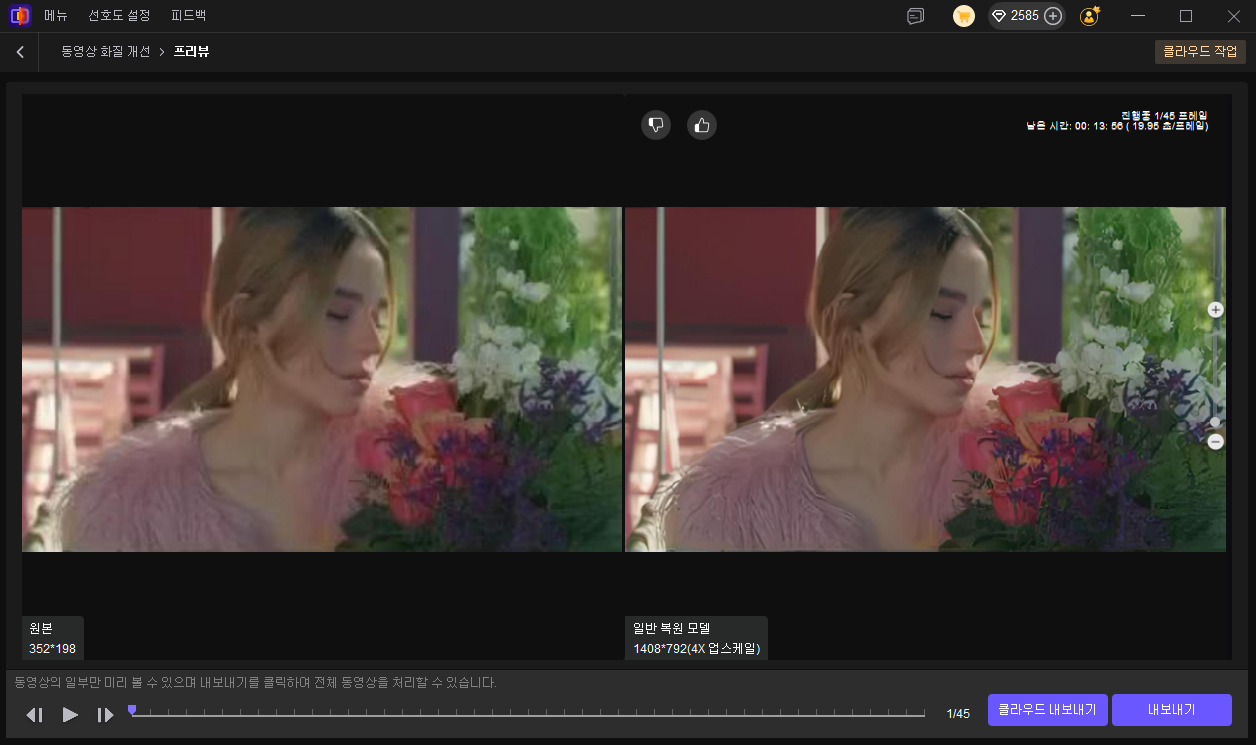Go back with the left arrow

[20, 52]
